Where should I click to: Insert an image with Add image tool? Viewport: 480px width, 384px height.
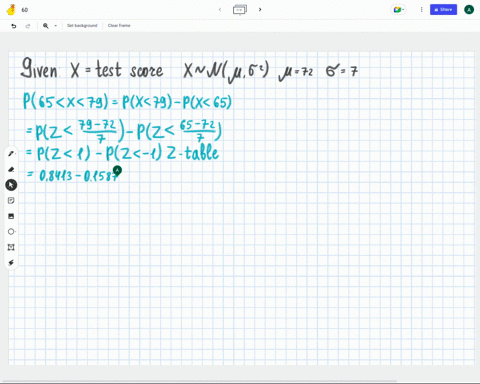tap(11, 216)
